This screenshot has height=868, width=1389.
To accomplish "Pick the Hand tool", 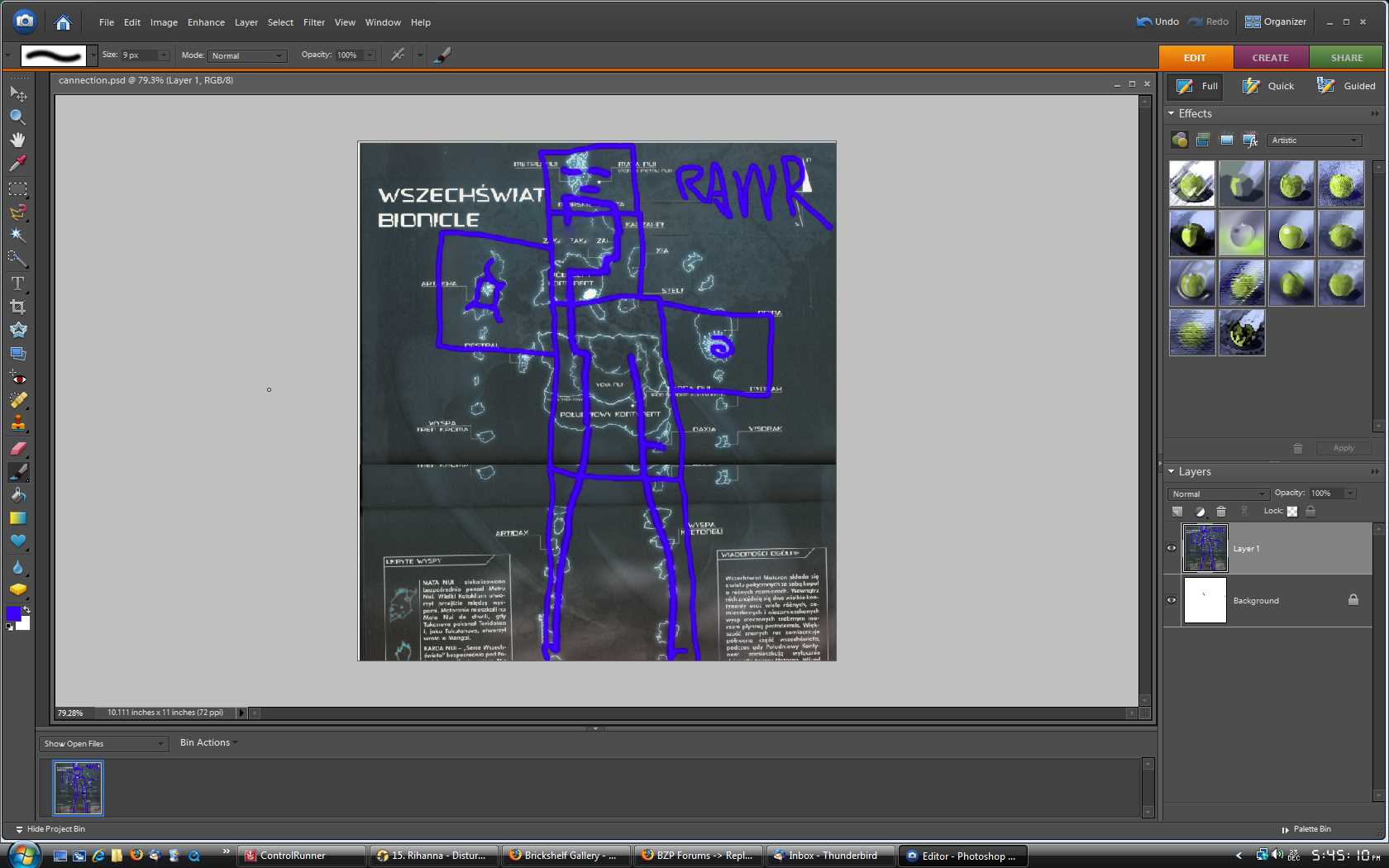I will [17, 140].
